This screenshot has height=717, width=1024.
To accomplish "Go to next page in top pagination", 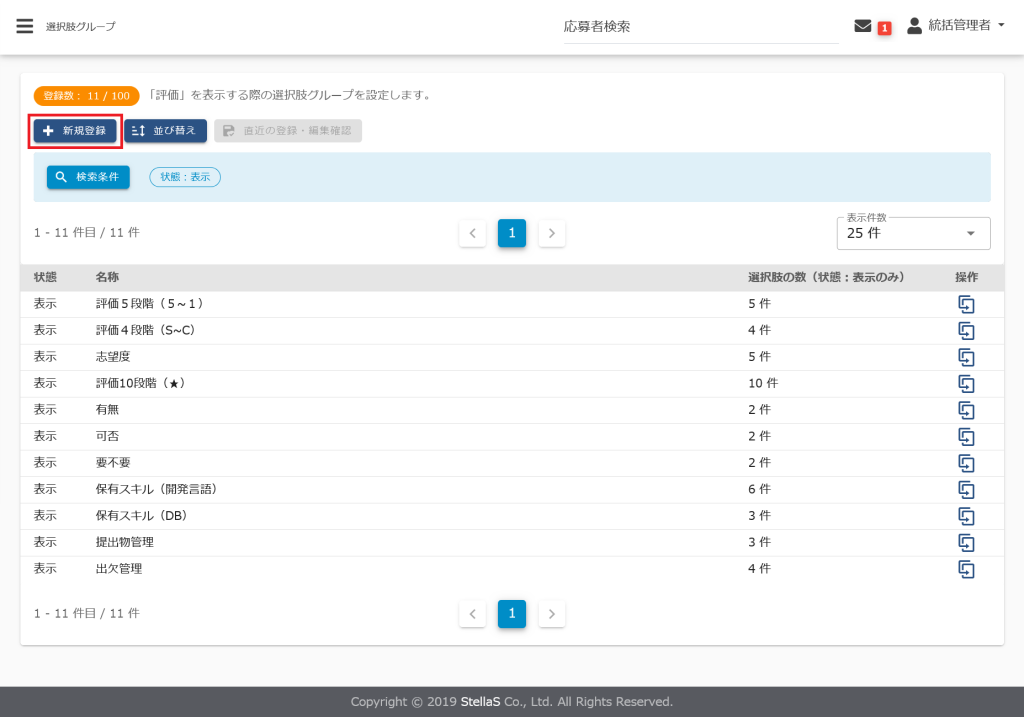I will click(x=552, y=233).
